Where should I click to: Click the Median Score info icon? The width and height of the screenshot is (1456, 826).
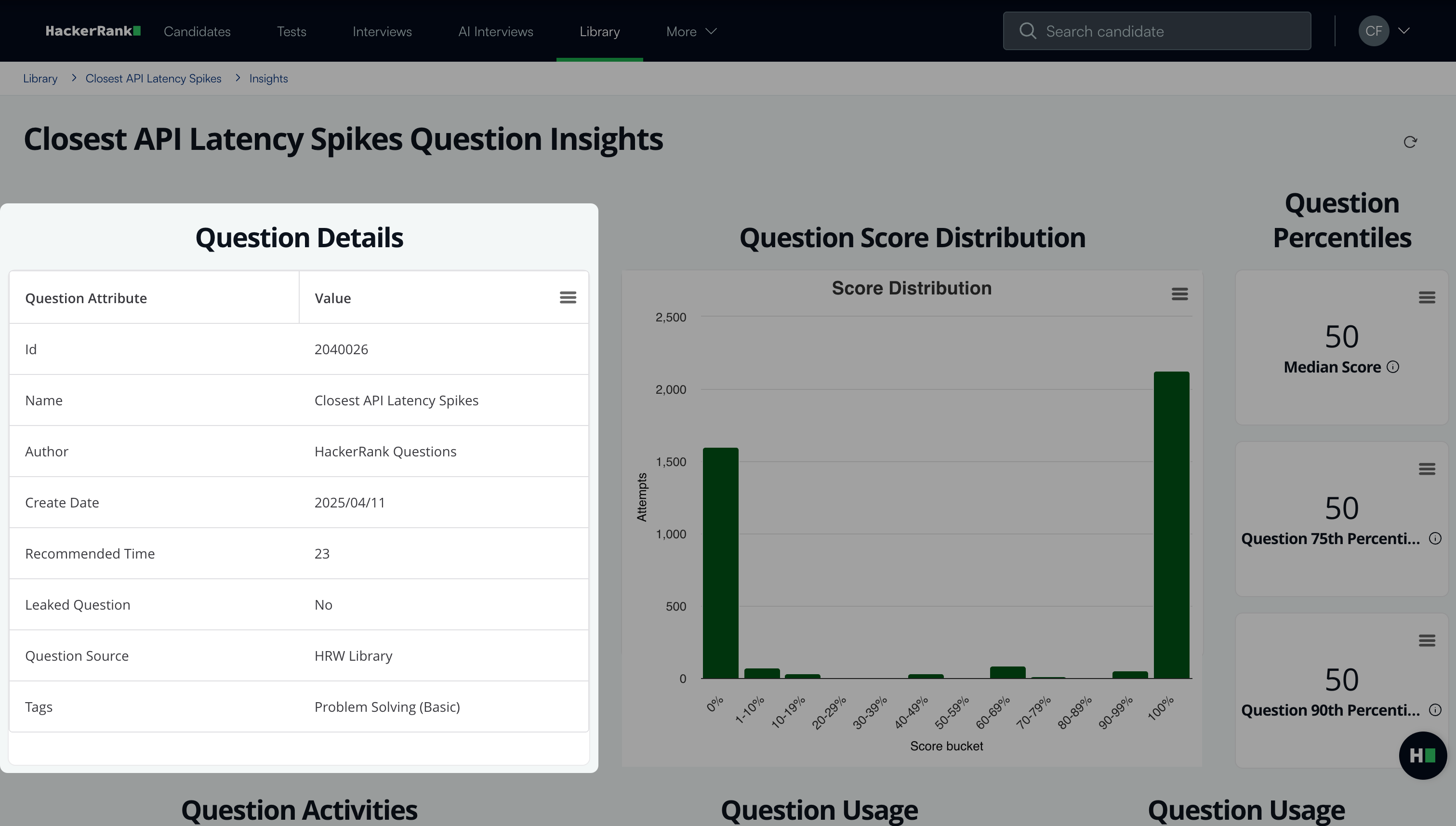coord(1392,367)
